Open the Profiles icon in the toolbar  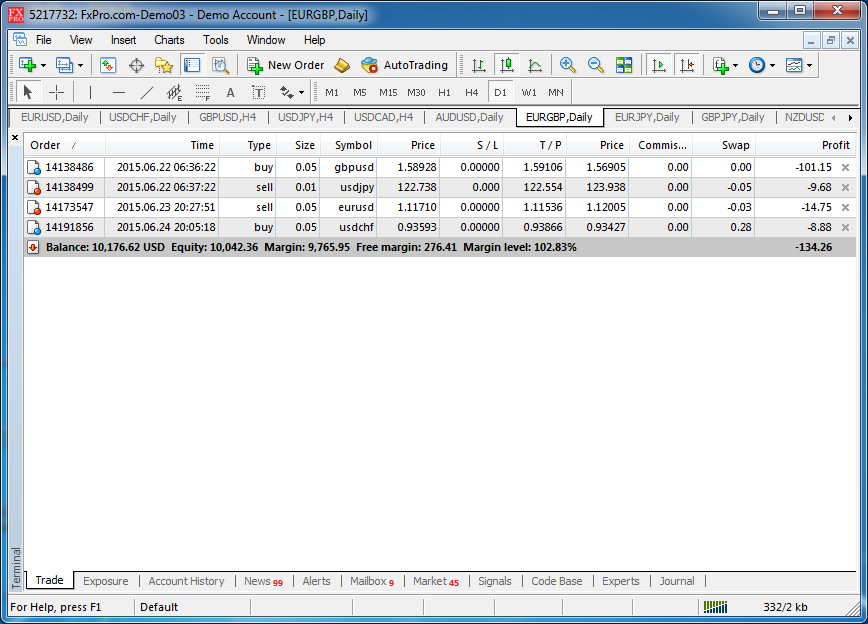[64, 65]
